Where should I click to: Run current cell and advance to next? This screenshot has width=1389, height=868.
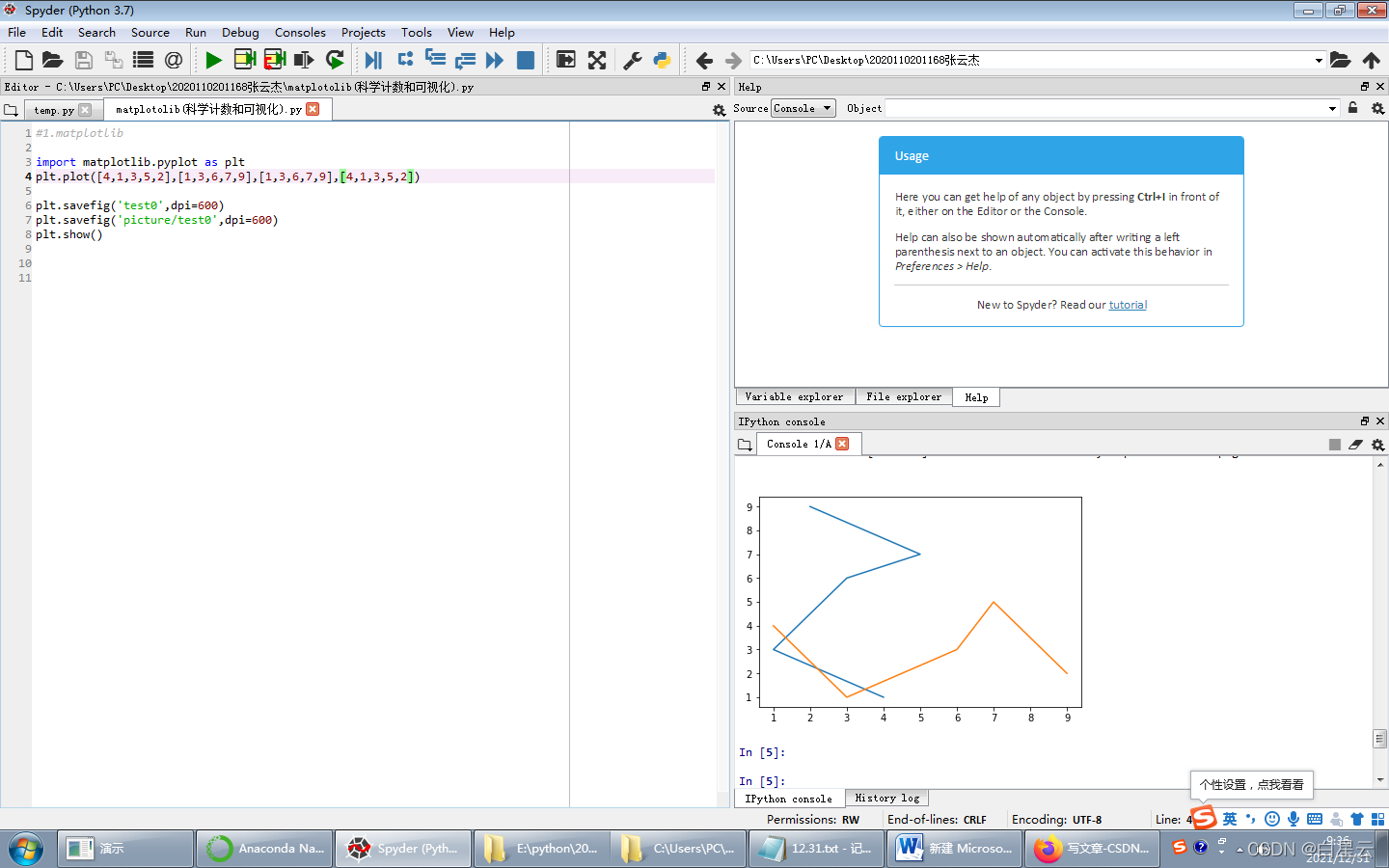point(274,60)
